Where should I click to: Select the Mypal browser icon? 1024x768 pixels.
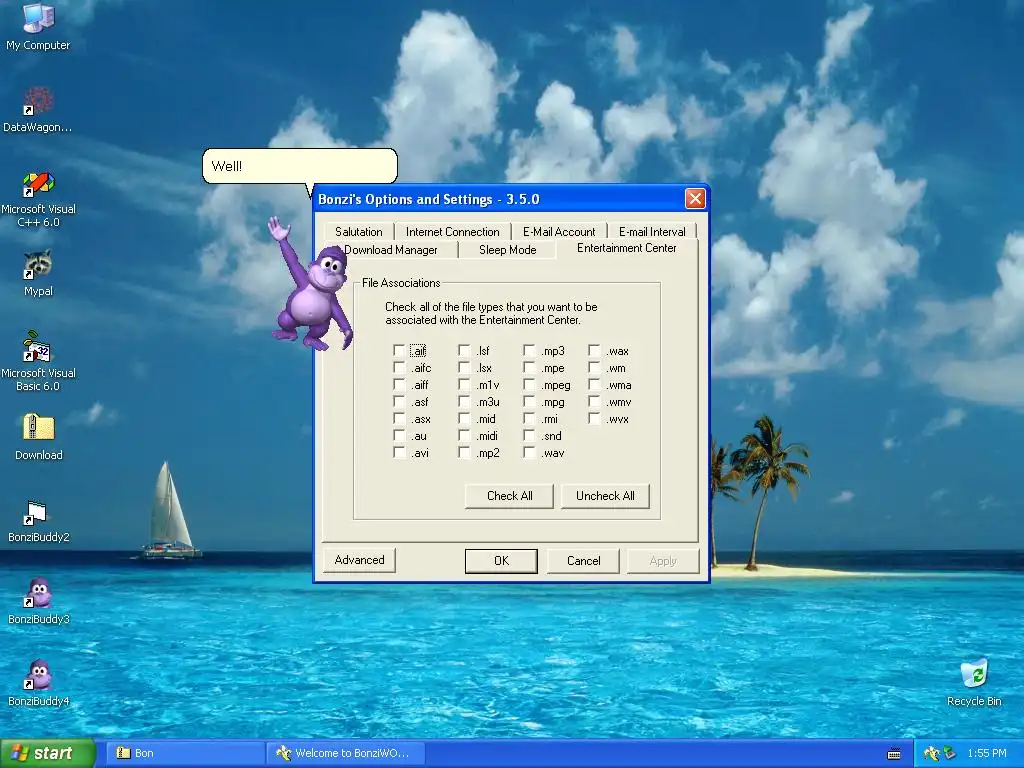(x=38, y=273)
